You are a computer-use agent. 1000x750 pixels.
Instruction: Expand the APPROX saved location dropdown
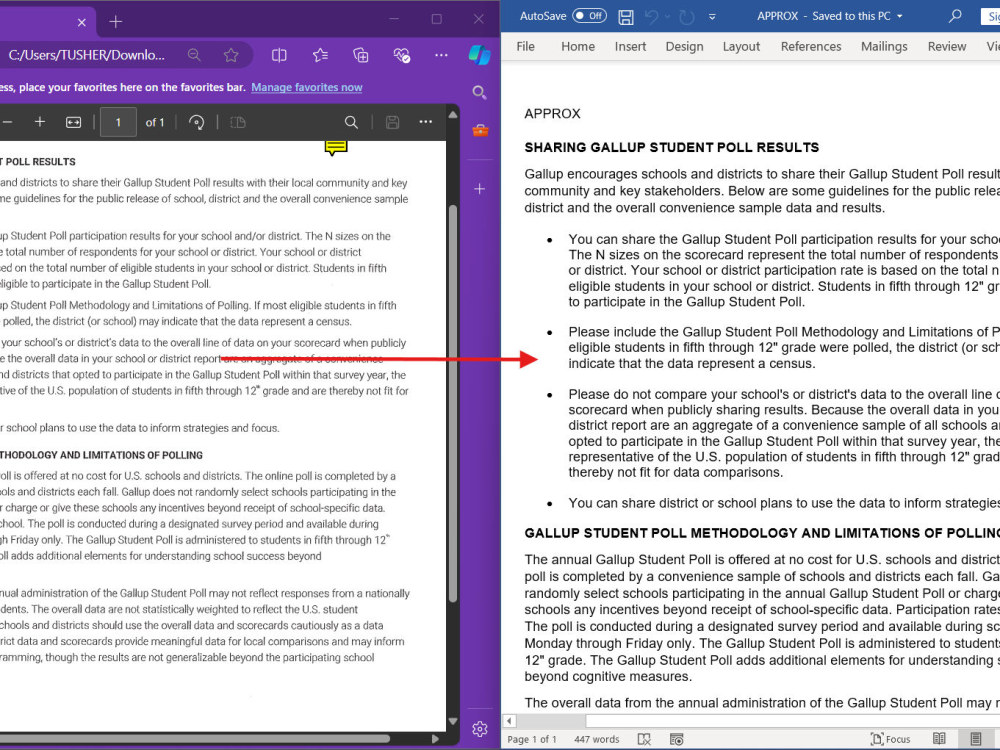coord(900,17)
